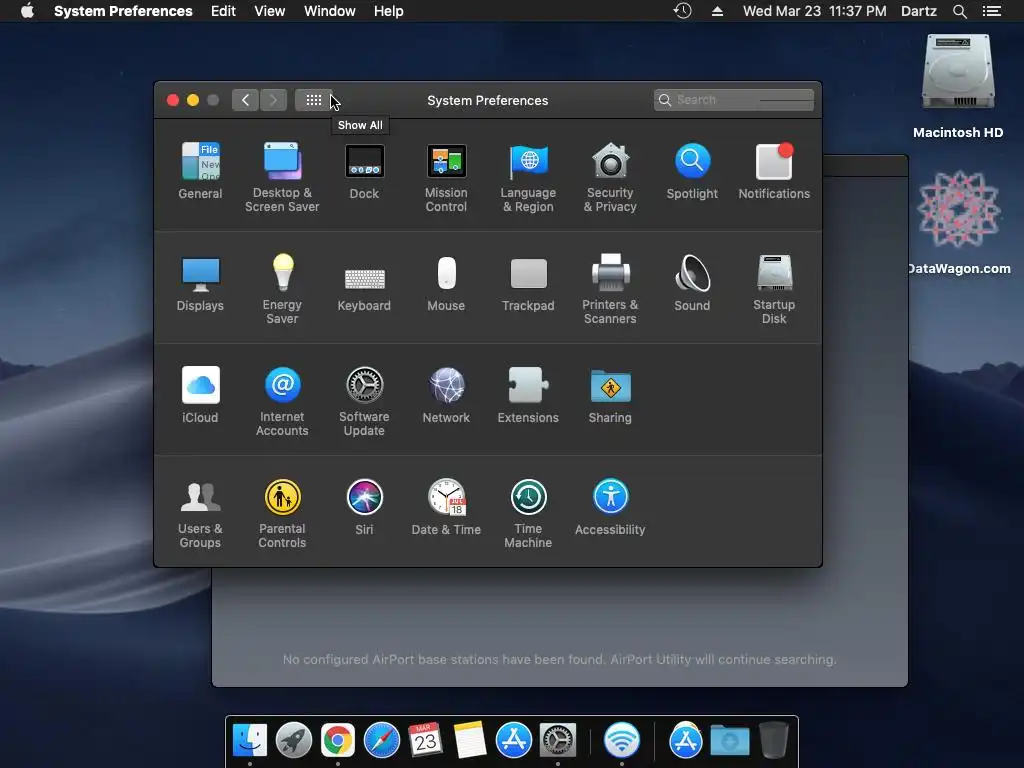Open the System Preferences app menu

[x=123, y=11]
